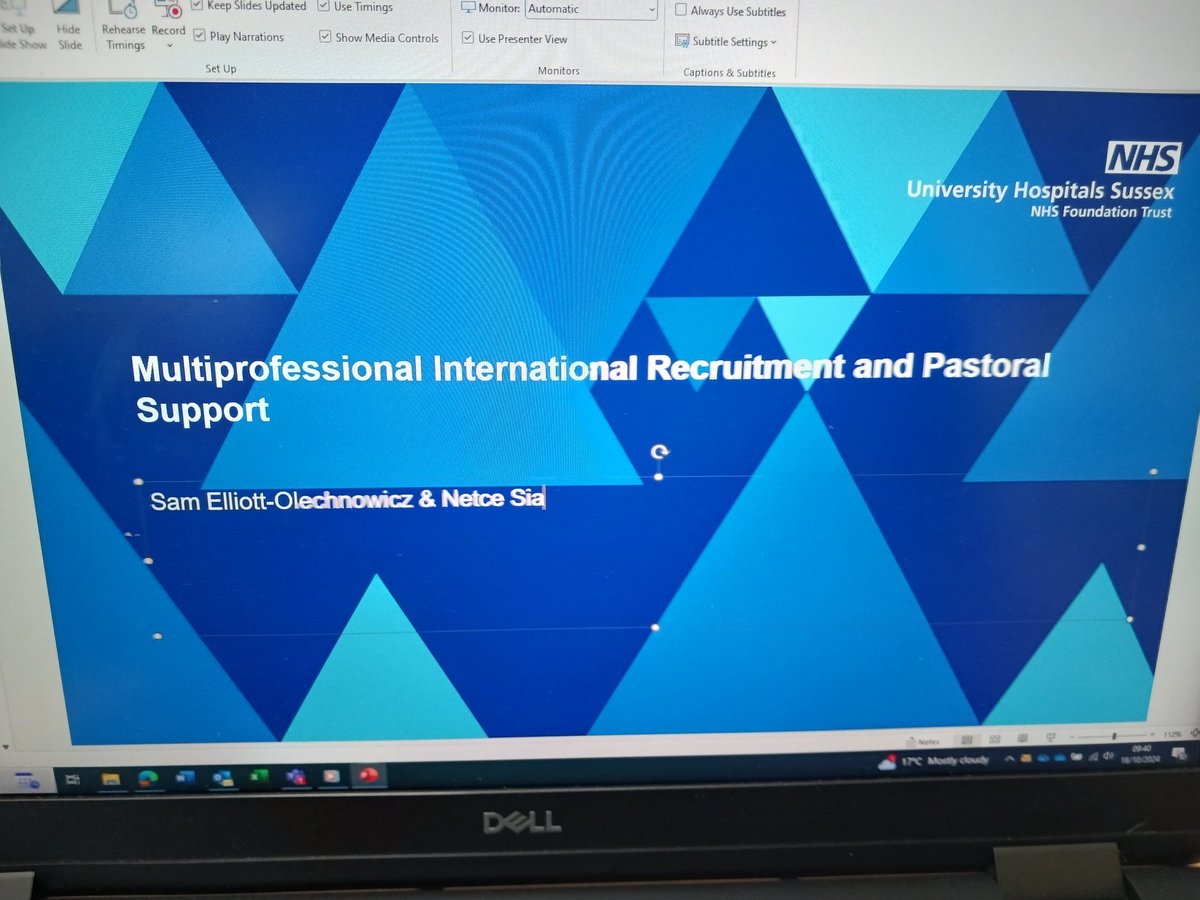
Task: Open the orange app icon beside PowerPoint
Action: (x=331, y=776)
